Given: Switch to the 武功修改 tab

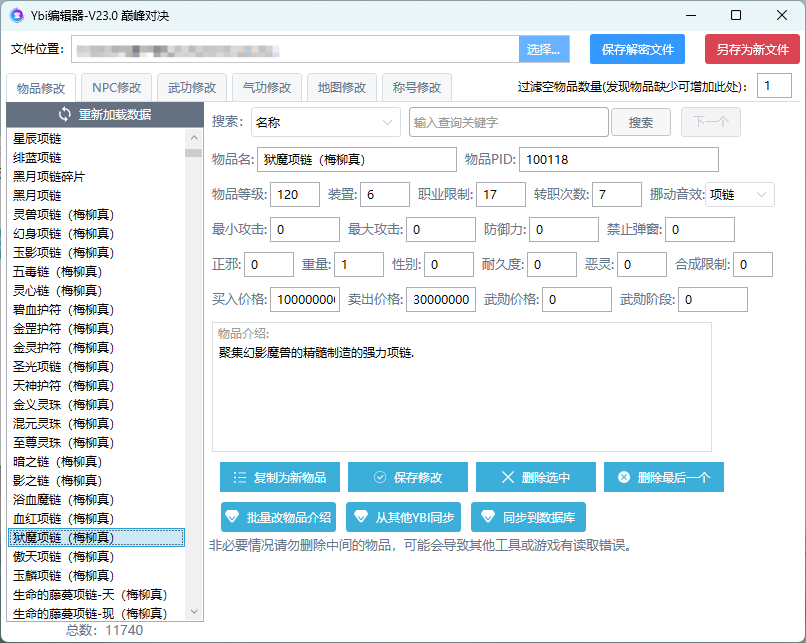Looking at the screenshot, I should (193, 87).
